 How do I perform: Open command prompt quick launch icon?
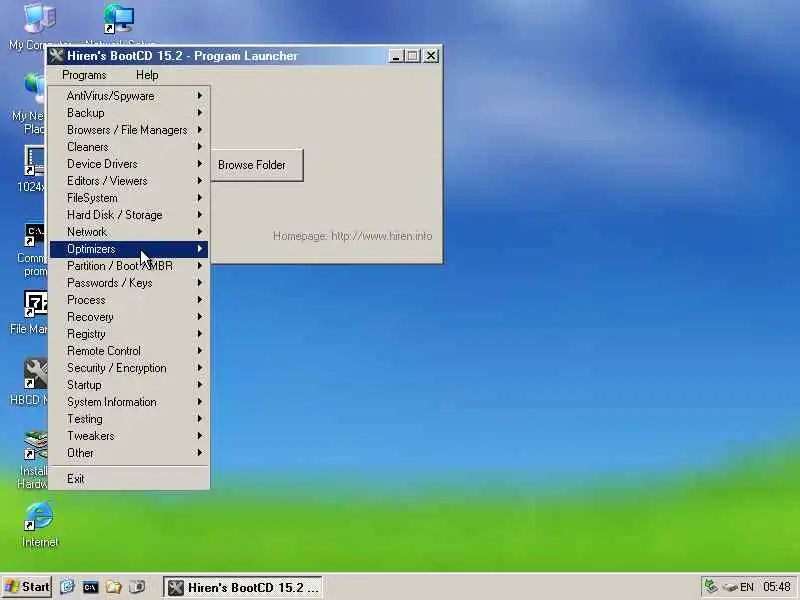tap(90, 587)
